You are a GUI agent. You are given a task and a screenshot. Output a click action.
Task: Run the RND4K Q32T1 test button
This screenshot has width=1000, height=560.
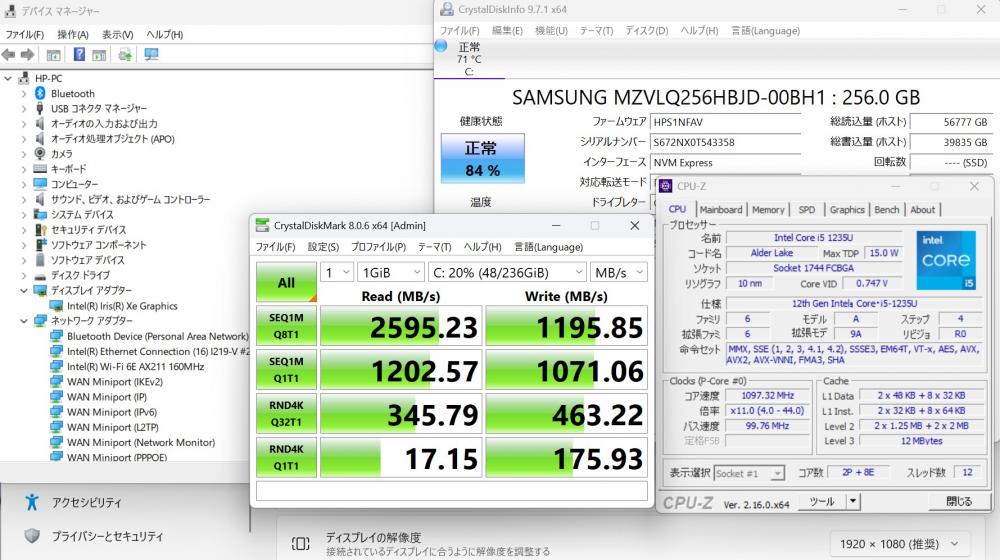coord(286,414)
